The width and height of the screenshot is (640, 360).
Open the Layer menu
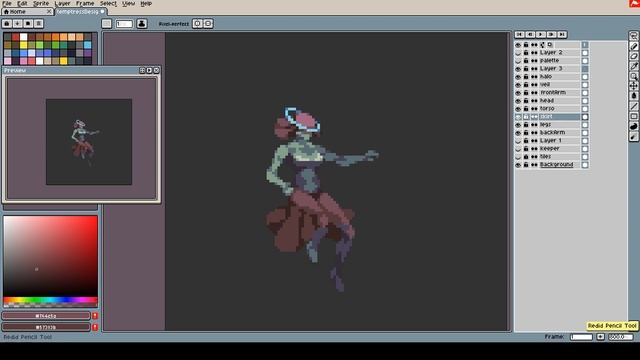pyautogui.click(x=62, y=3)
